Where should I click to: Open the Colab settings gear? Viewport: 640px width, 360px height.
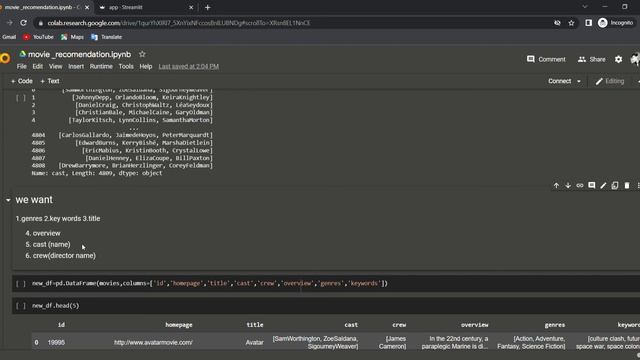tap(618, 59)
